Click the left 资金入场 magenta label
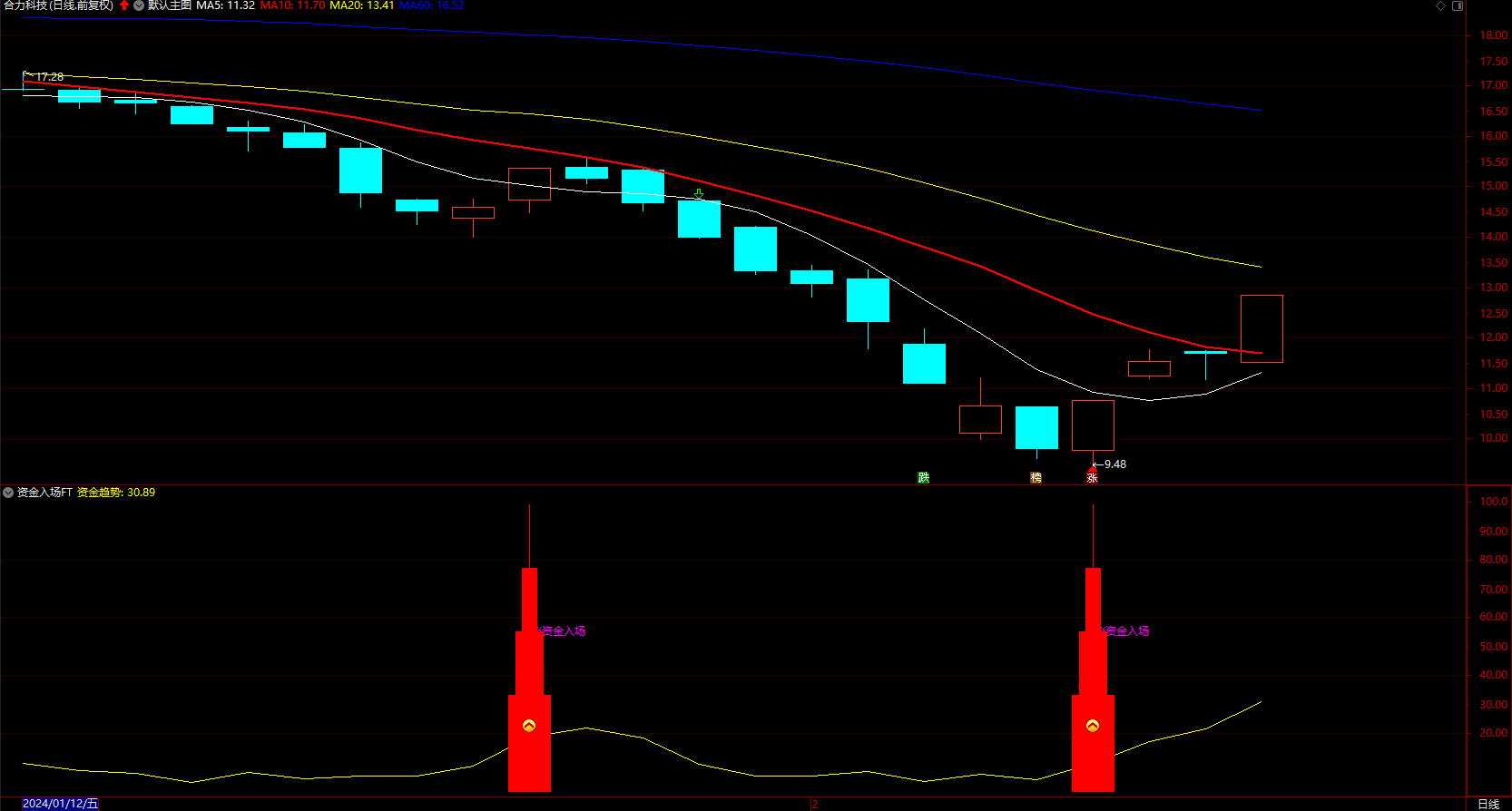 point(563,630)
